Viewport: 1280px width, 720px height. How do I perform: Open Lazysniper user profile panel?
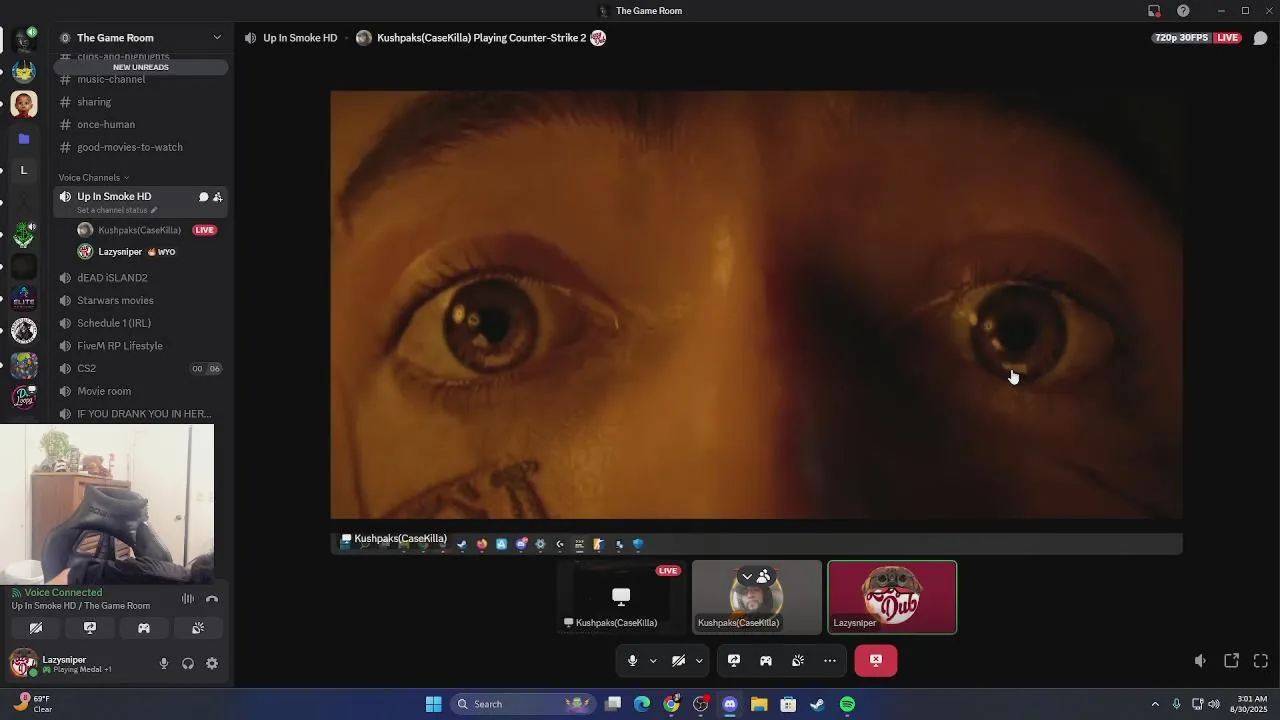pyautogui.click(x=78, y=664)
